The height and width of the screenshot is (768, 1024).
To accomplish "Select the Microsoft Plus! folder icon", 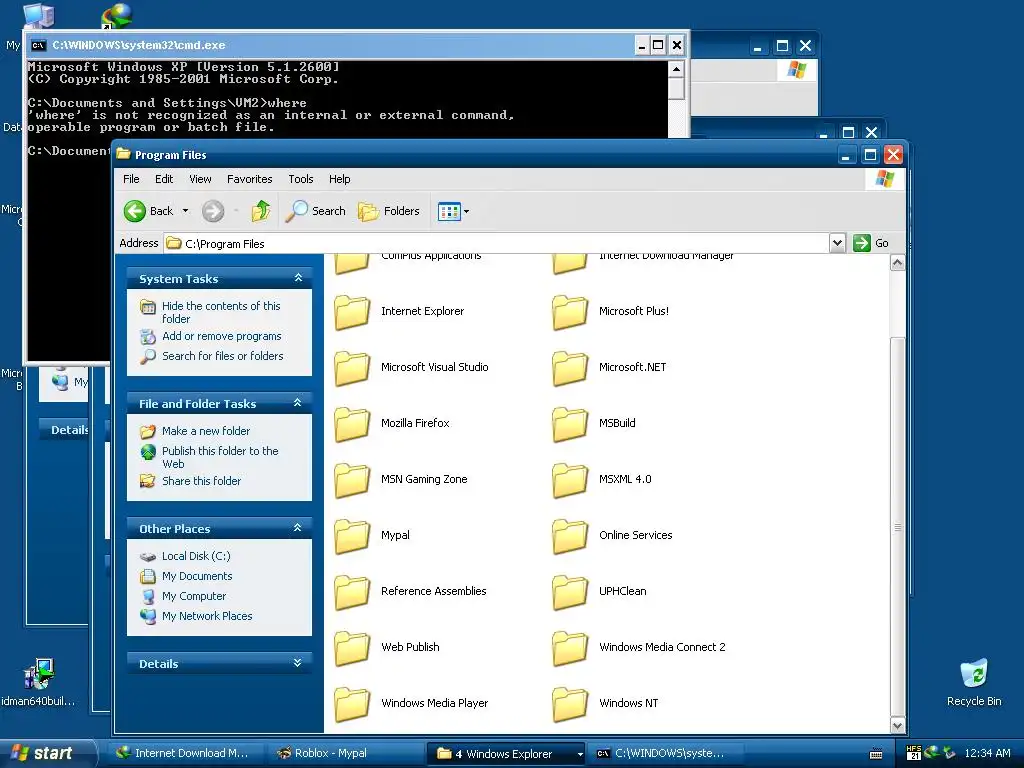I will click(x=570, y=312).
